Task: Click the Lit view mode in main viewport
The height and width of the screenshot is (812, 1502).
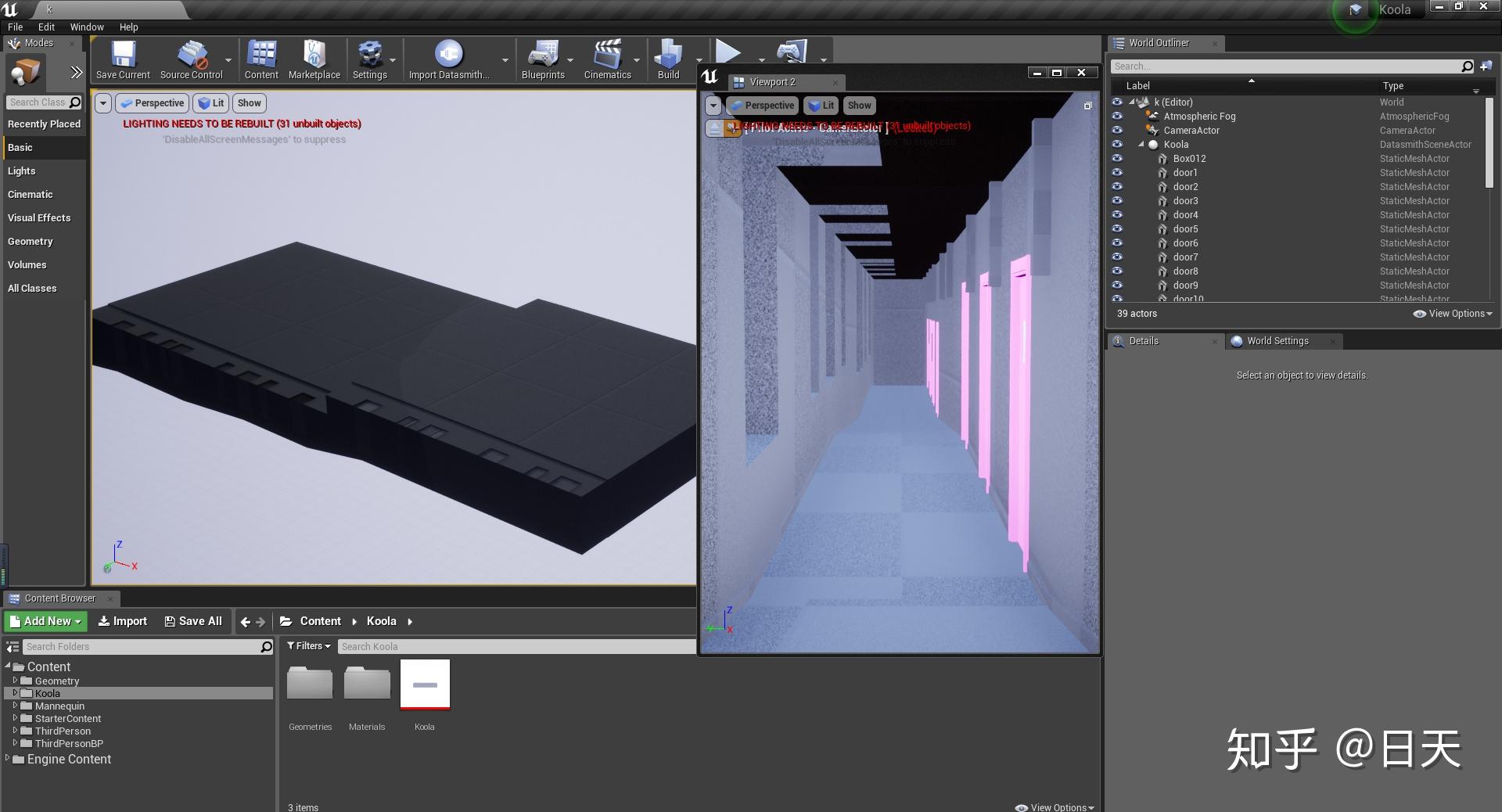Action: point(210,103)
